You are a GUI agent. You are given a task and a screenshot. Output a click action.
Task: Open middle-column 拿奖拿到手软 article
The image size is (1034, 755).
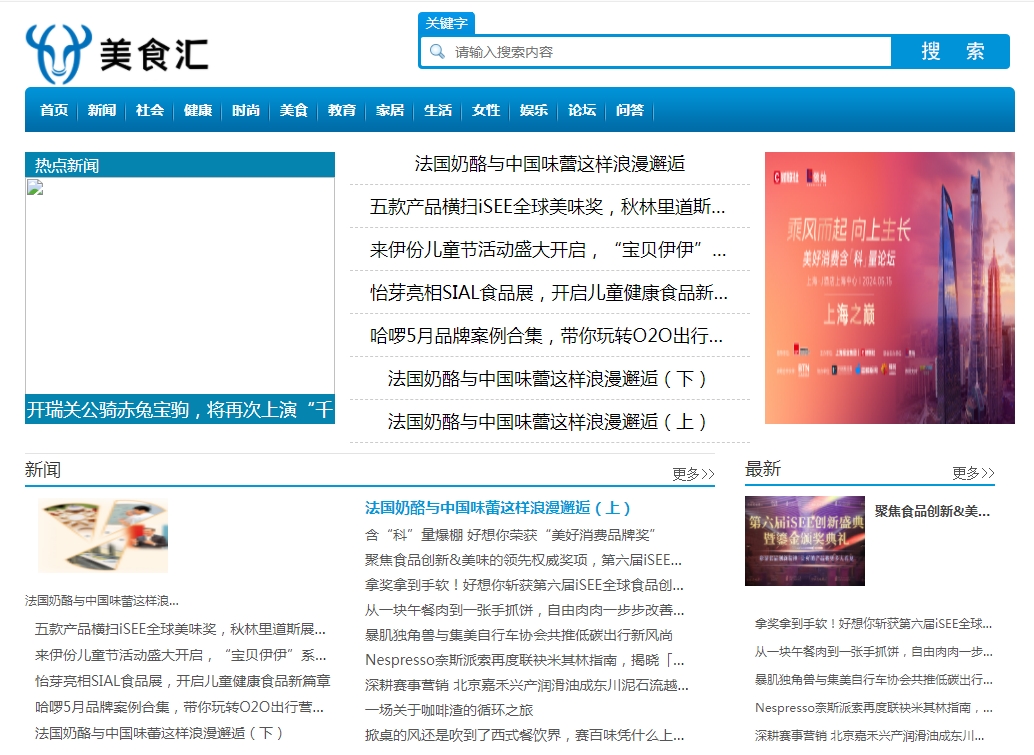click(524, 585)
